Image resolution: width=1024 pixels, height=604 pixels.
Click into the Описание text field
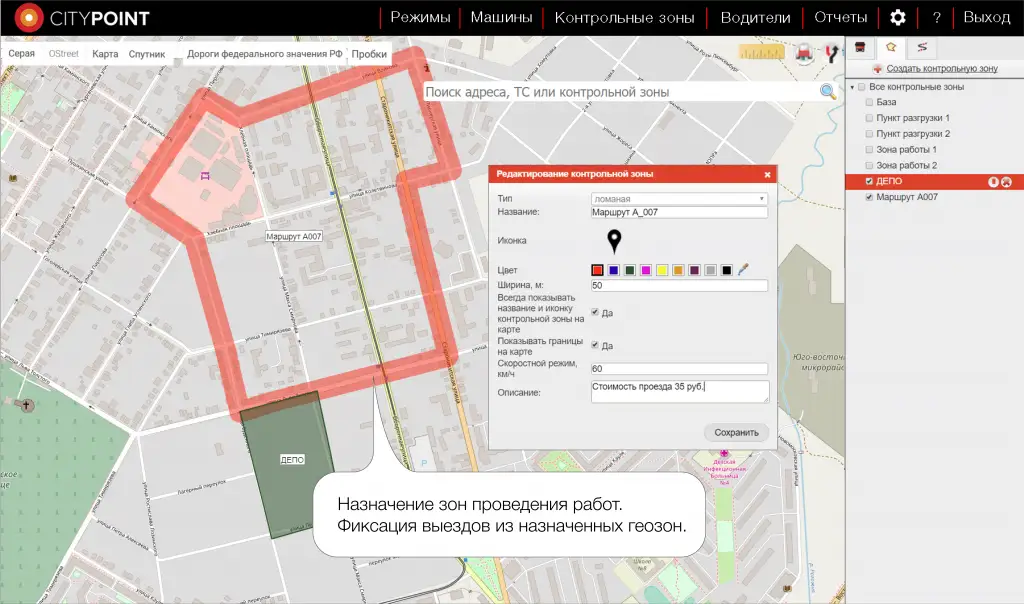(679, 391)
